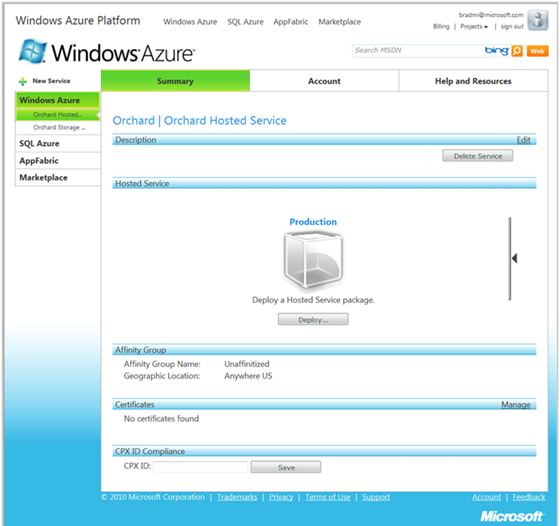Screen dimensions: 560x526
Task: Click the green plus New Service icon
Action: point(23,81)
